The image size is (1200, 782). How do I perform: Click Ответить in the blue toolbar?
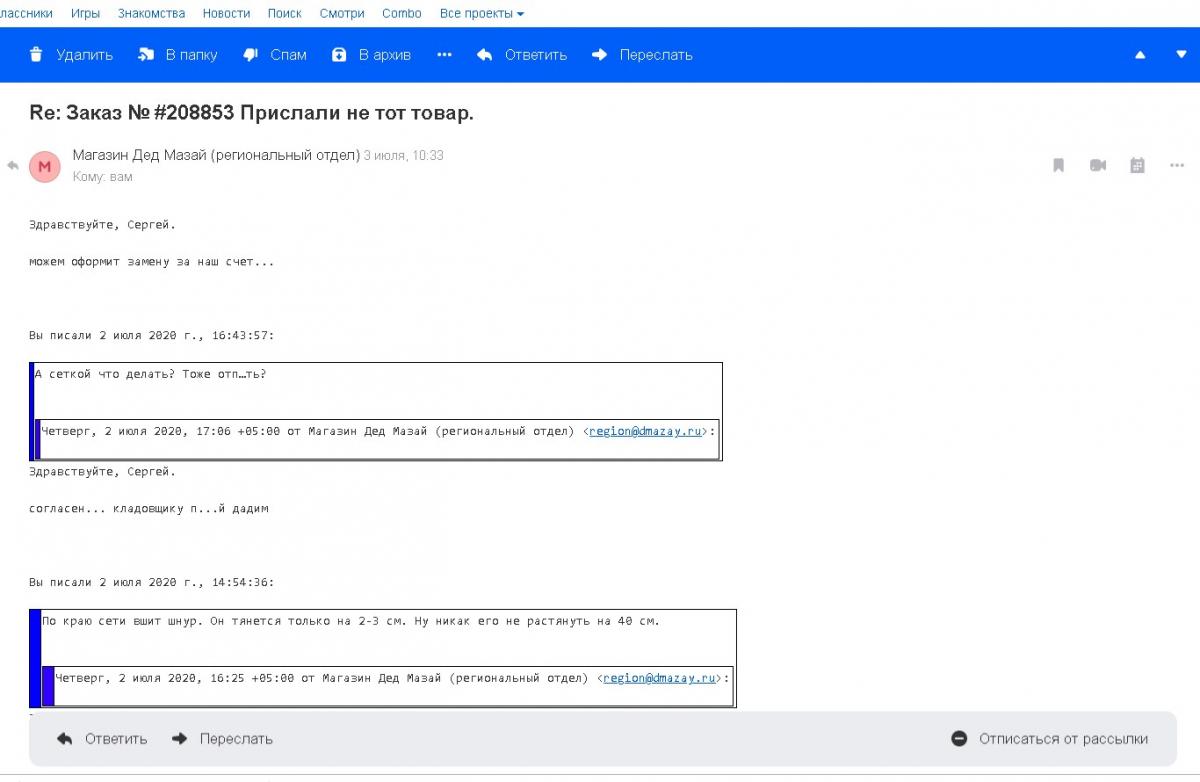tap(522, 55)
